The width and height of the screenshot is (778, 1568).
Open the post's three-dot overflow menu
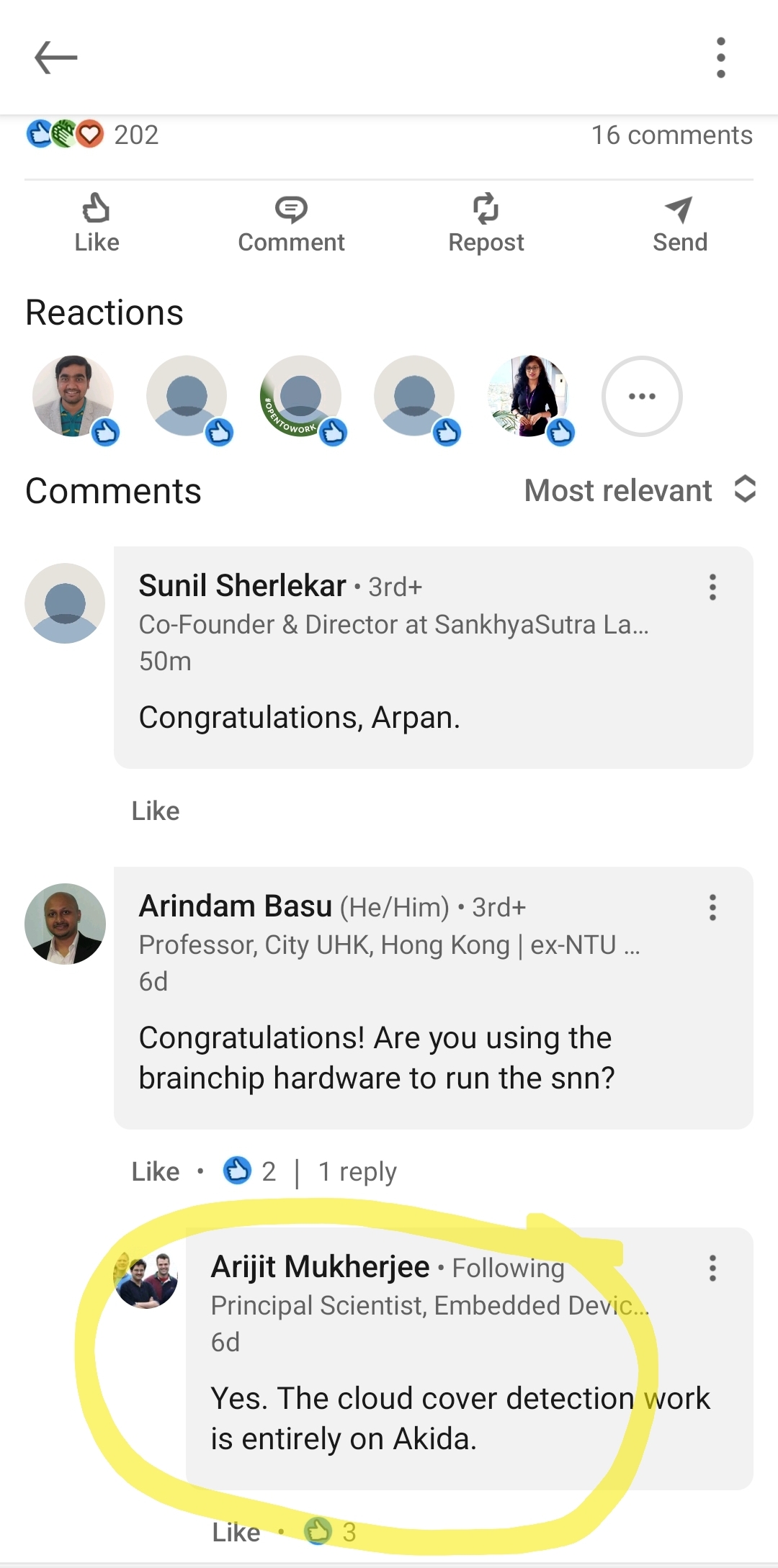click(720, 58)
